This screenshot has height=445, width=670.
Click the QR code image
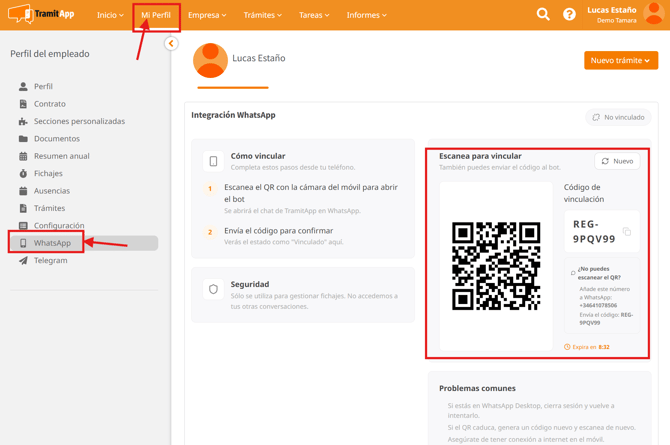496,266
